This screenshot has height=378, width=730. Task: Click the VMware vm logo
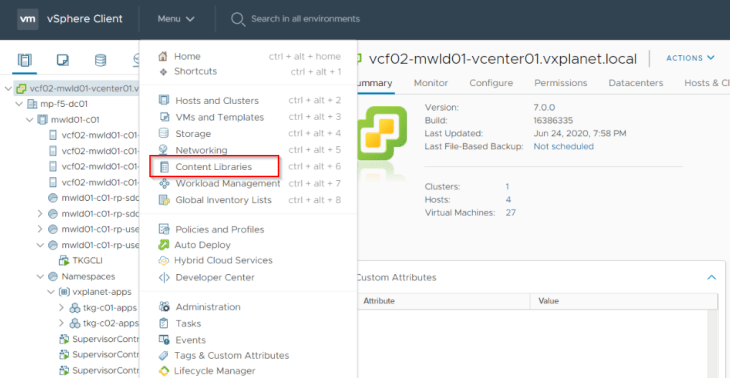point(27,19)
